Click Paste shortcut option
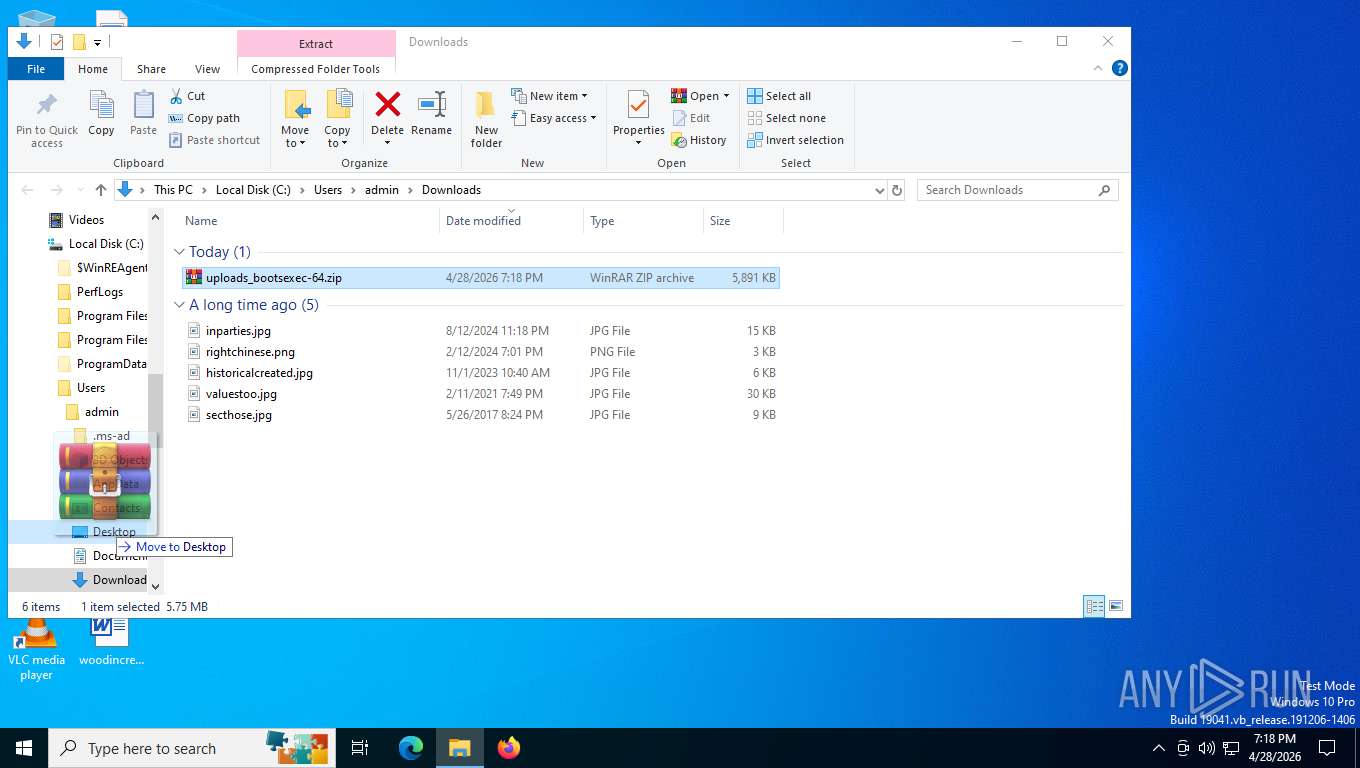The height and width of the screenshot is (768, 1360). coord(214,140)
